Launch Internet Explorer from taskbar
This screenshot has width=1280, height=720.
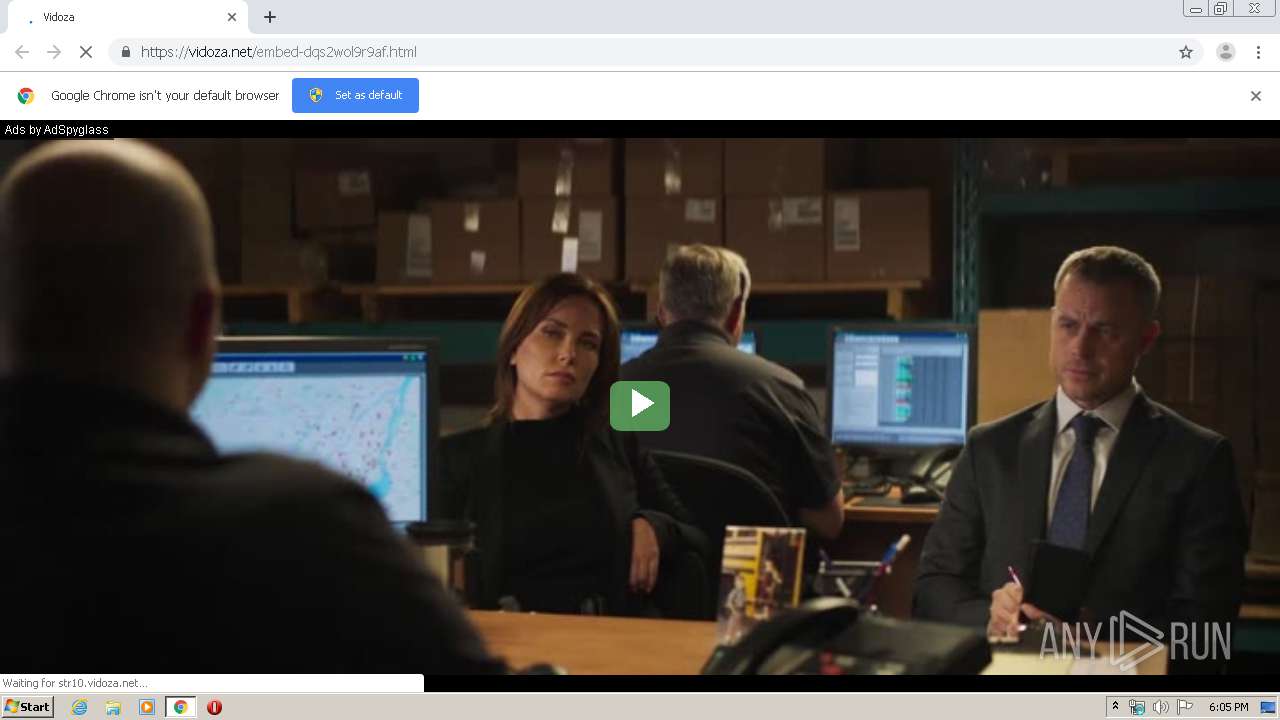pos(79,707)
